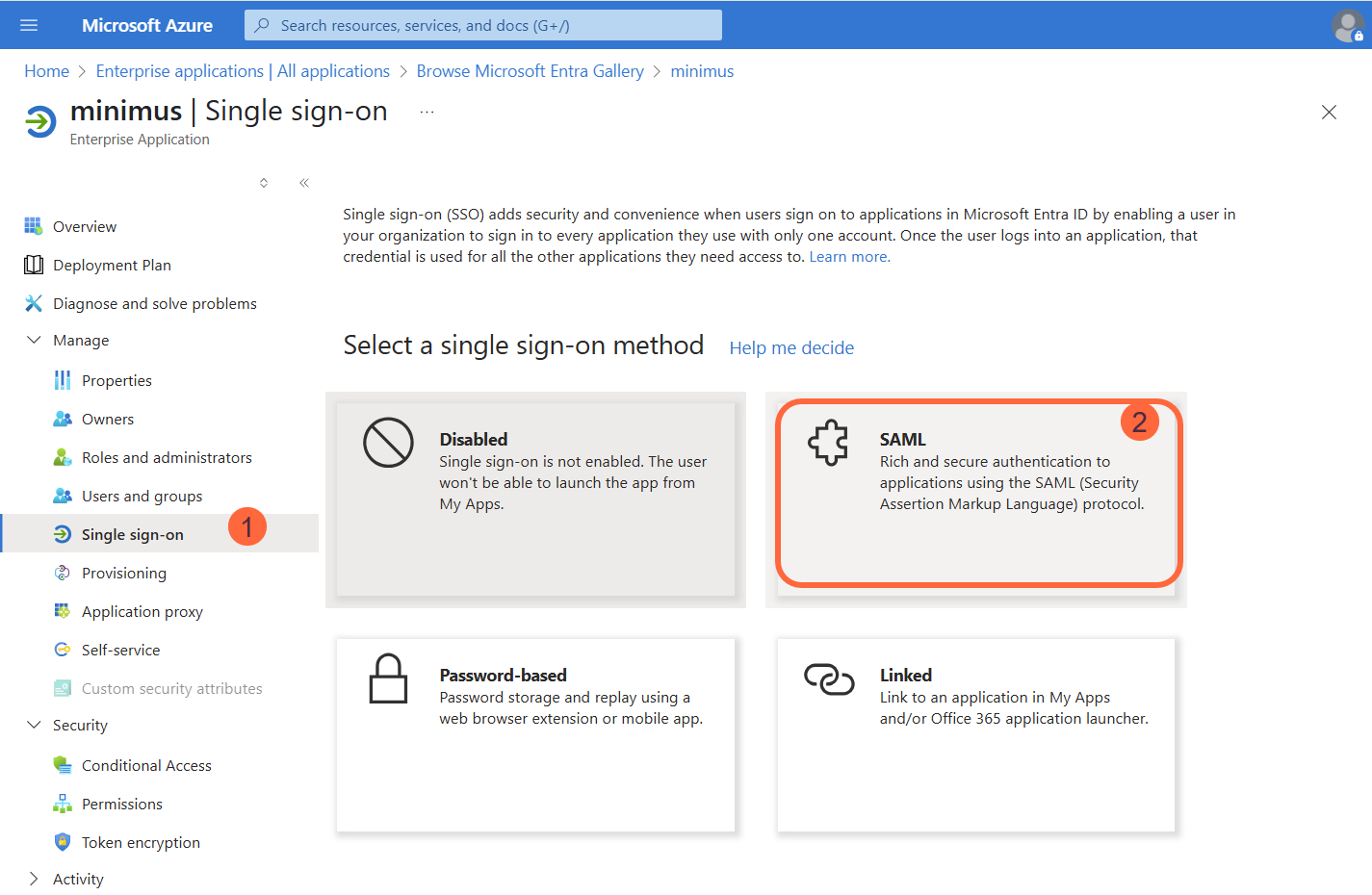Open Owners in the Manage menu
1372x895 pixels.
pos(108,419)
